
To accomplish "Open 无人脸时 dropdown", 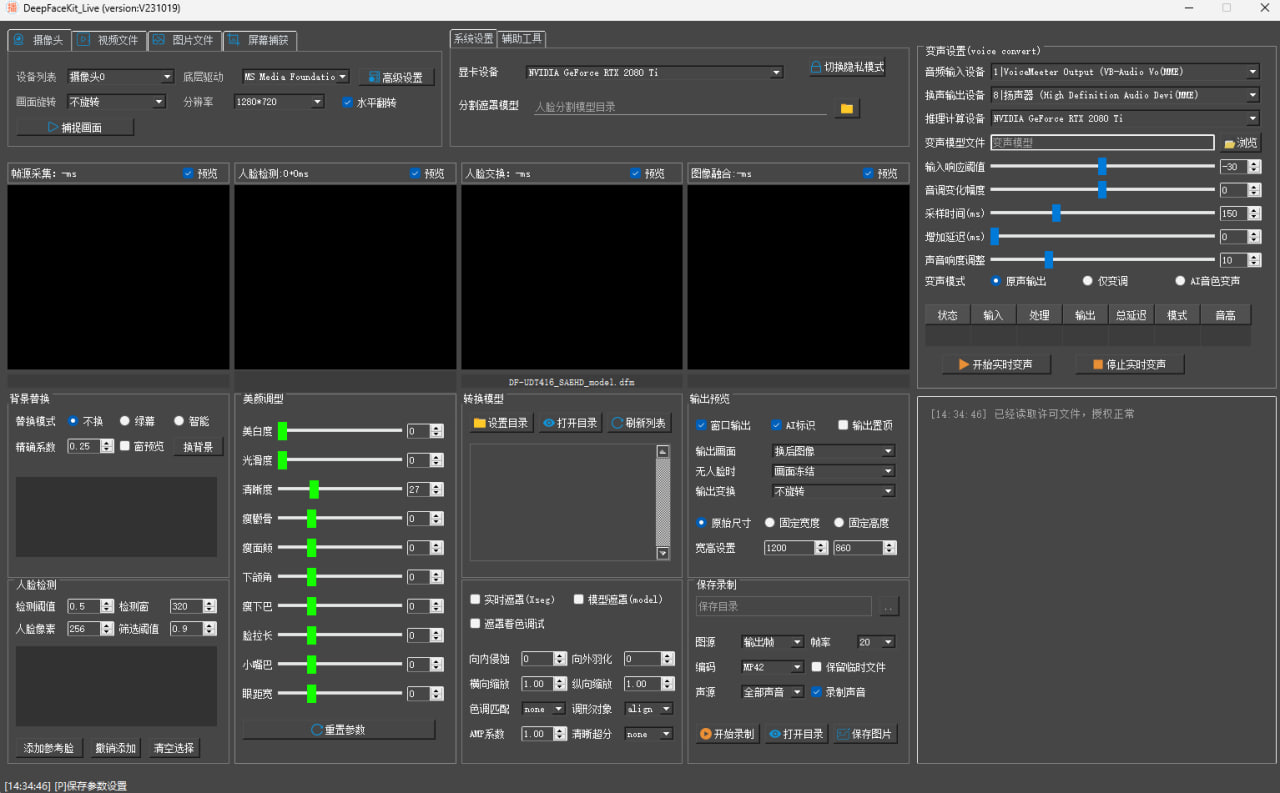I will point(834,471).
